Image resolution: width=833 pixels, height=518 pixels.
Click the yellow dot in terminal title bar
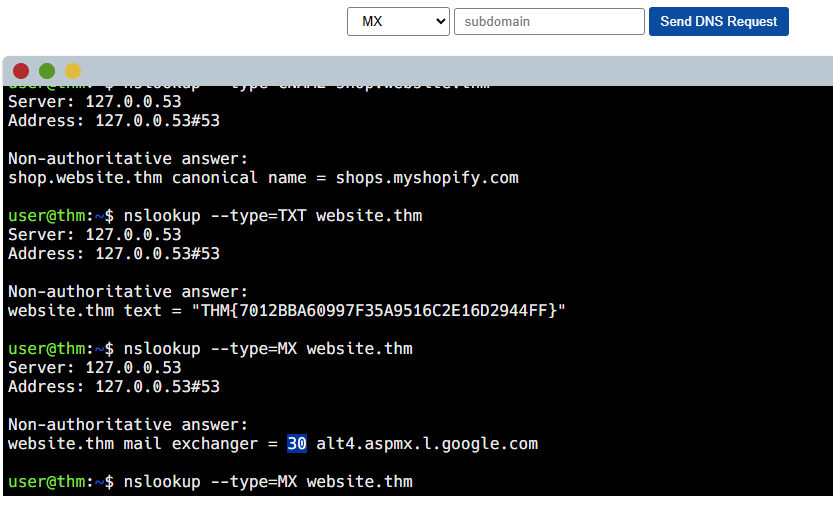click(73, 71)
